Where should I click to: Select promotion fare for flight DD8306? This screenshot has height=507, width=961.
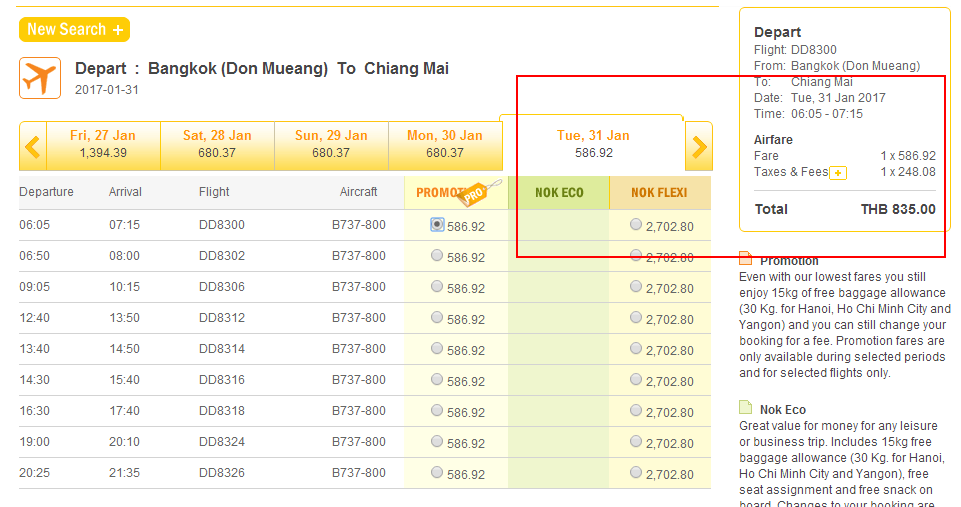click(x=436, y=286)
